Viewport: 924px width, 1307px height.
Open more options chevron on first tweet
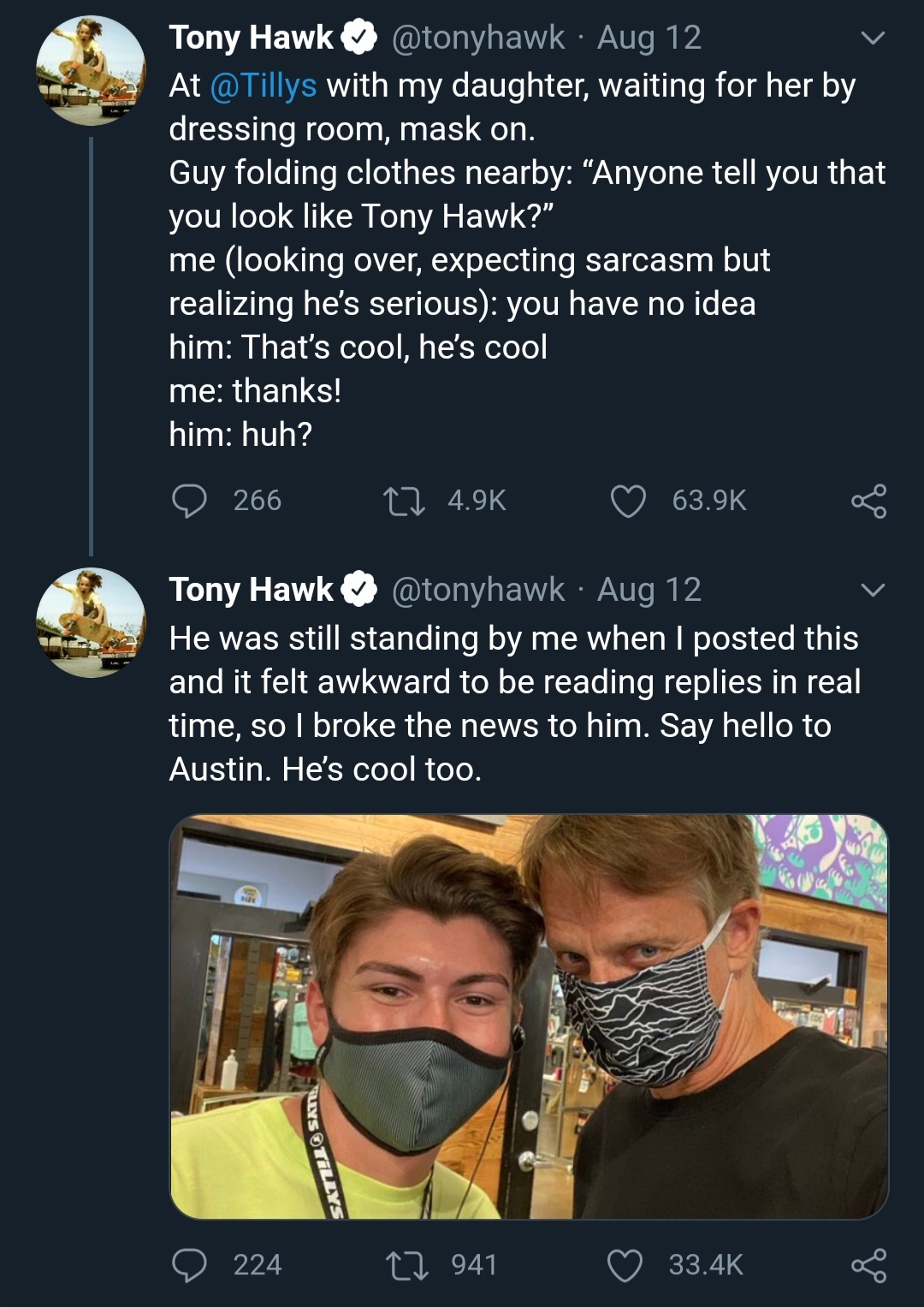(872, 39)
